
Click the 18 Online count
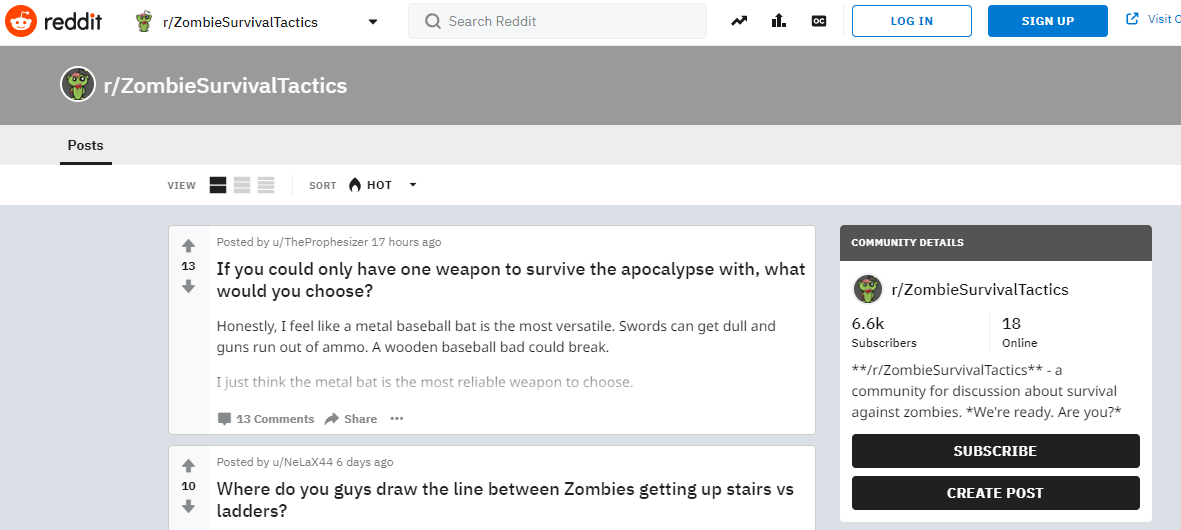[1019, 332]
